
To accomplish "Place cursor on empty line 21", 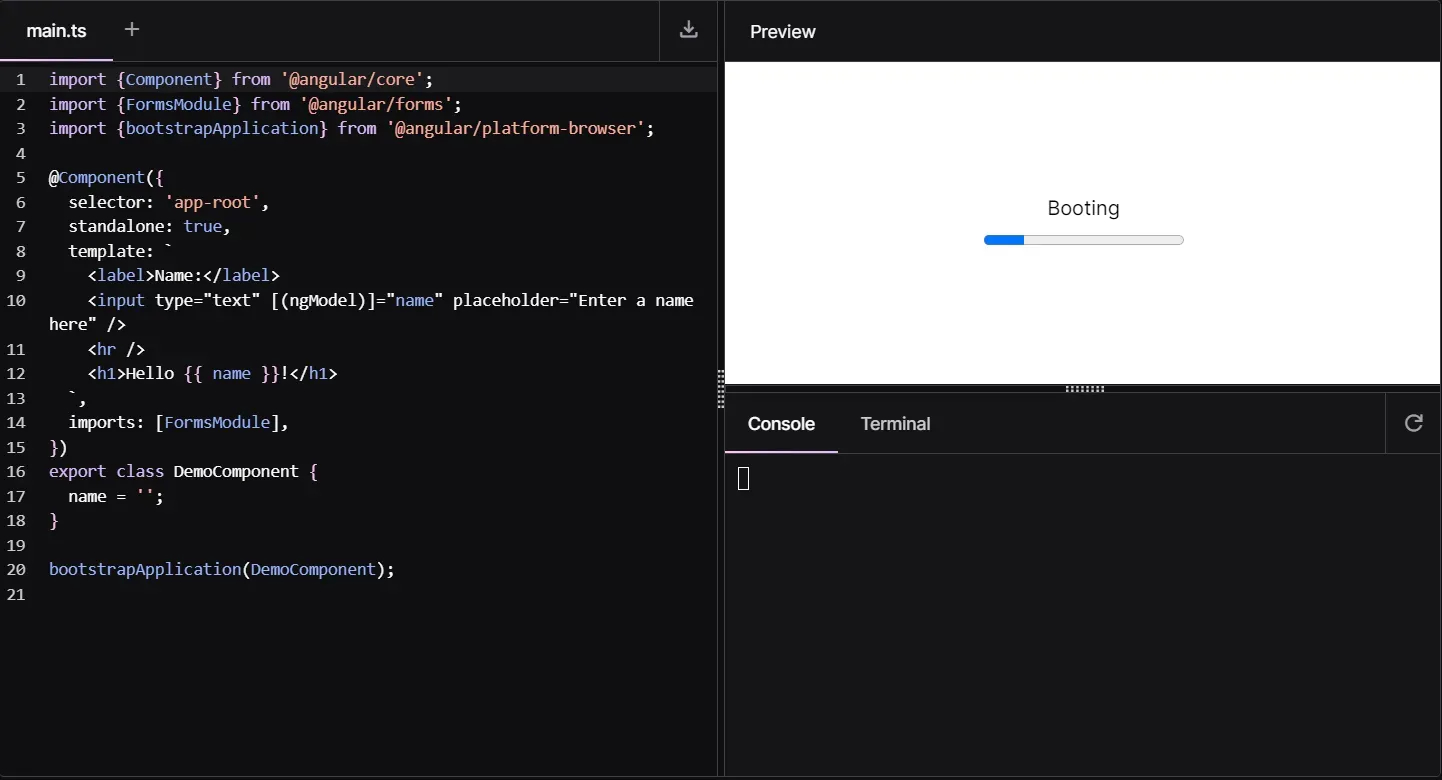I will (x=200, y=594).
